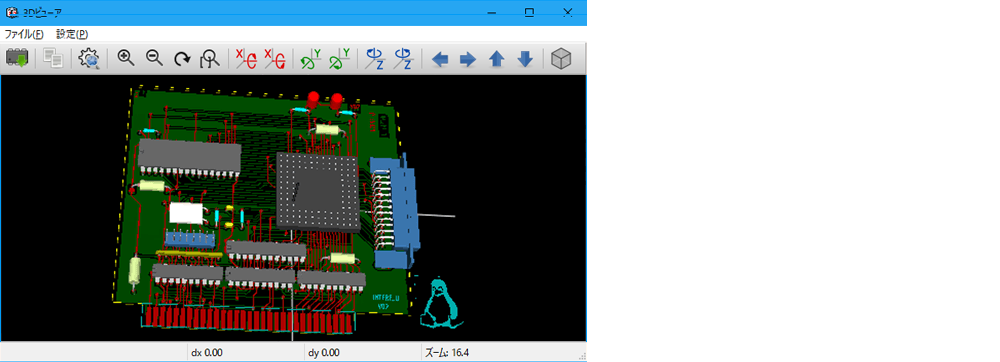
Task: Copy the 3D image to clipboard
Action: [x=53, y=59]
